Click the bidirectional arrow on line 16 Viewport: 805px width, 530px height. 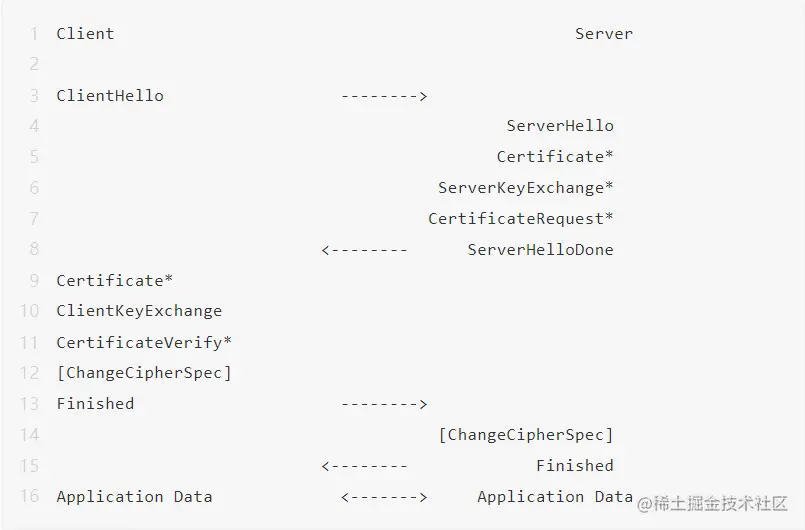click(384, 497)
